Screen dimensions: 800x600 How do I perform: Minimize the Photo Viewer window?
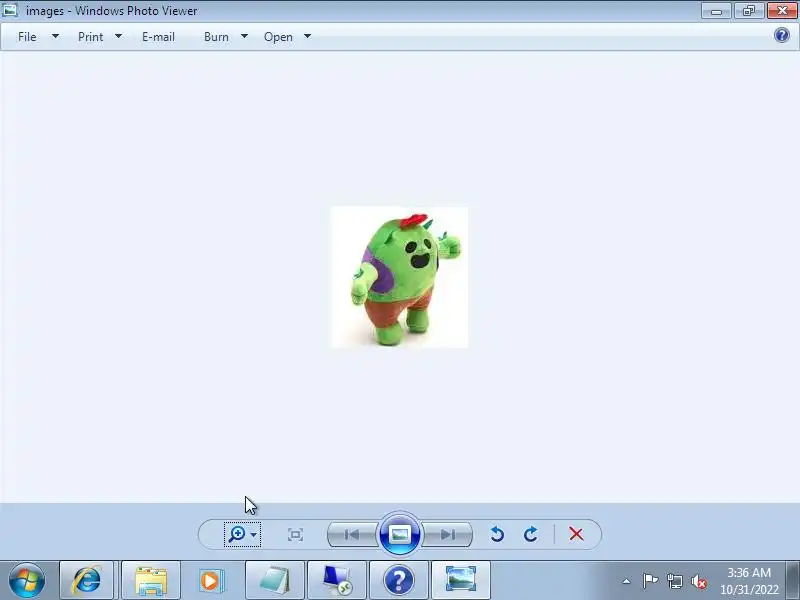(x=716, y=10)
